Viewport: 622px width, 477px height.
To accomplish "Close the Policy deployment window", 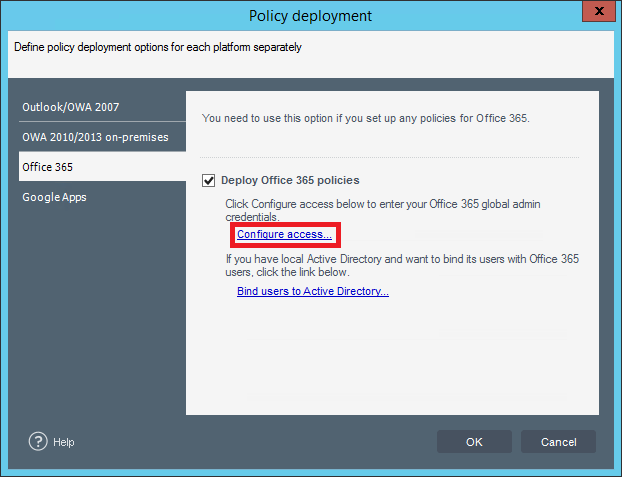I will [x=599, y=11].
